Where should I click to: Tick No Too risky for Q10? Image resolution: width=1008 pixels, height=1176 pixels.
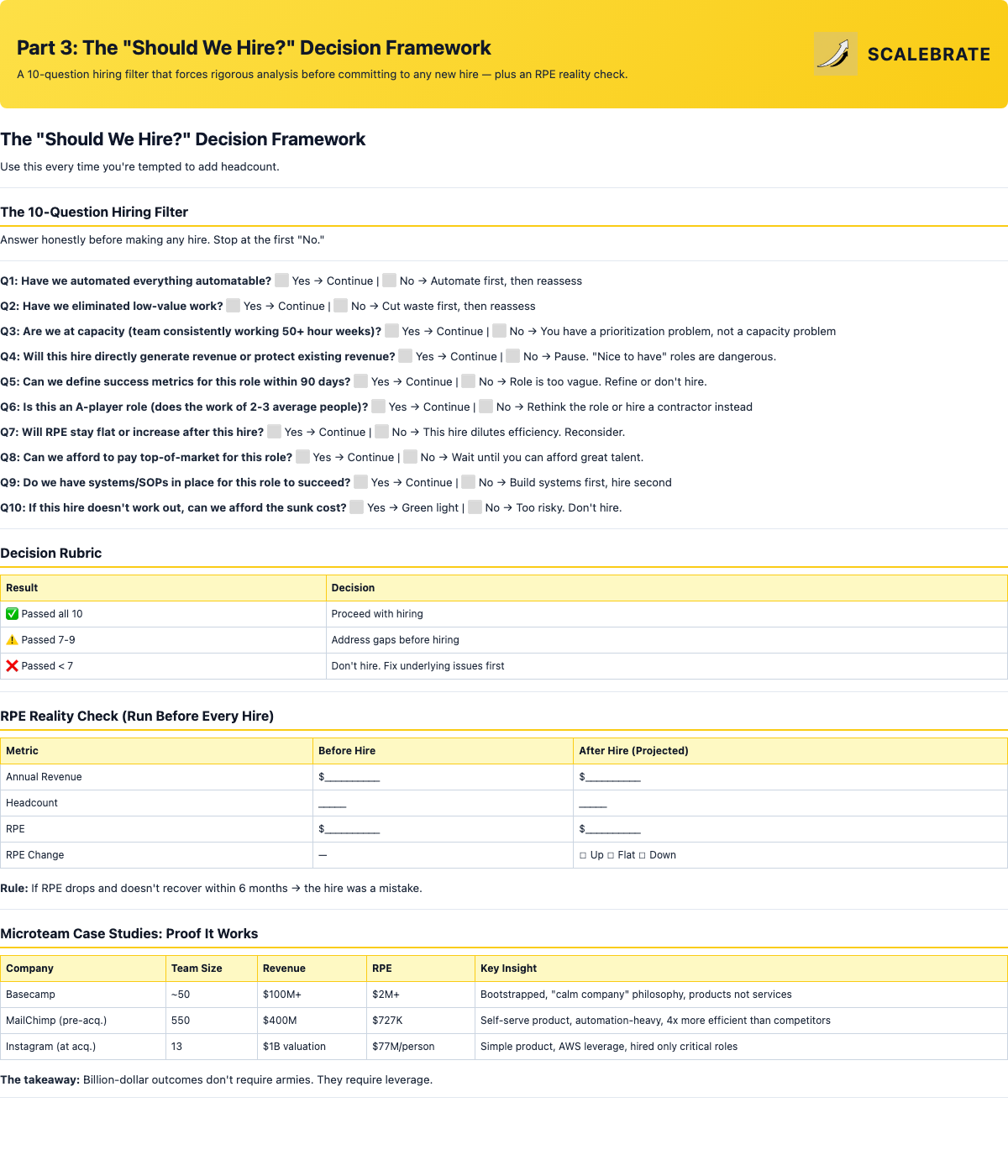click(475, 507)
